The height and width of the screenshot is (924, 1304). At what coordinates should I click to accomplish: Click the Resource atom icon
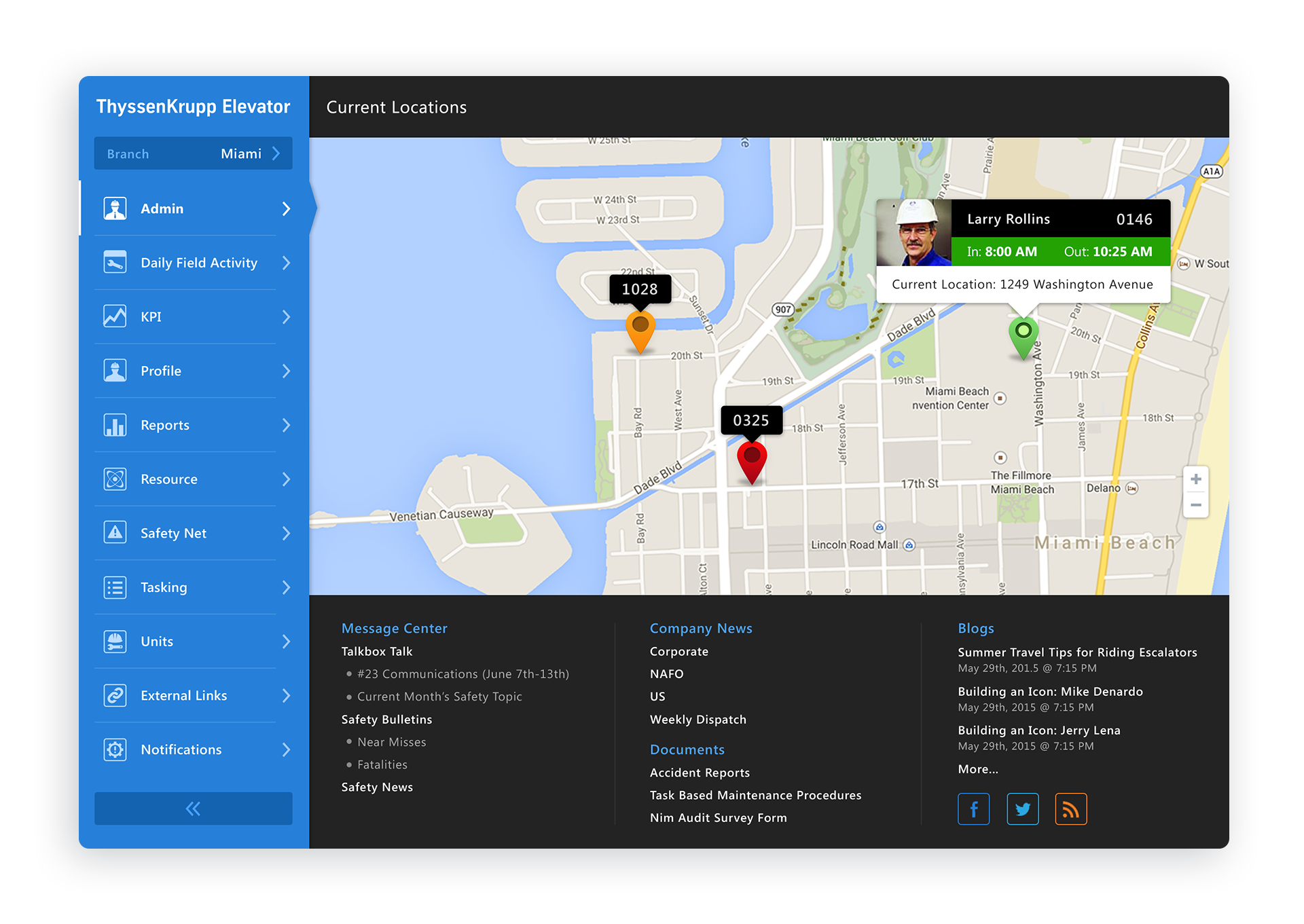tap(115, 479)
